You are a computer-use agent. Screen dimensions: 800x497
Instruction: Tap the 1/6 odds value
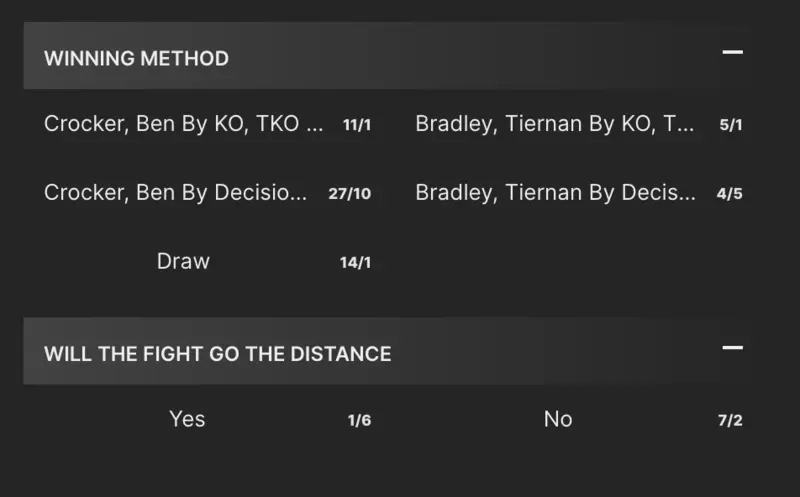click(x=359, y=420)
